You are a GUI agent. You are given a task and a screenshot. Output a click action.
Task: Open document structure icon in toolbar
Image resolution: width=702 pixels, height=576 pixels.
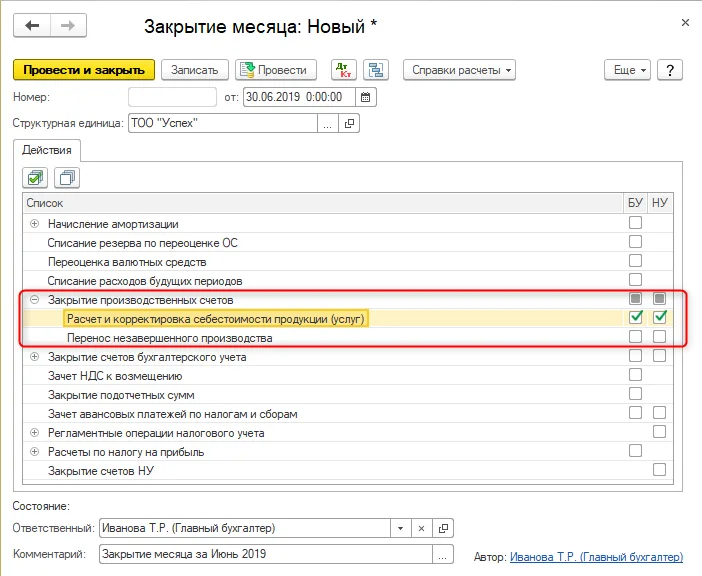[376, 70]
